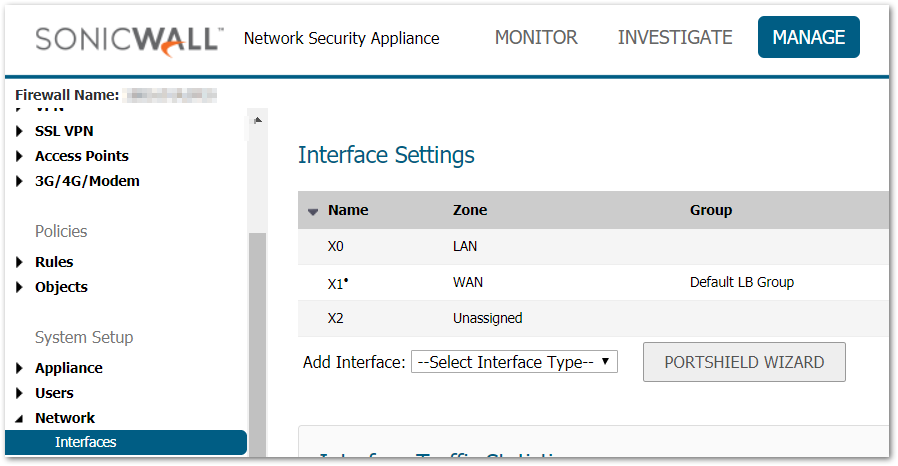Expand the 3G/4G/Modem section arrow
The image size is (898, 466).
(x=20, y=181)
